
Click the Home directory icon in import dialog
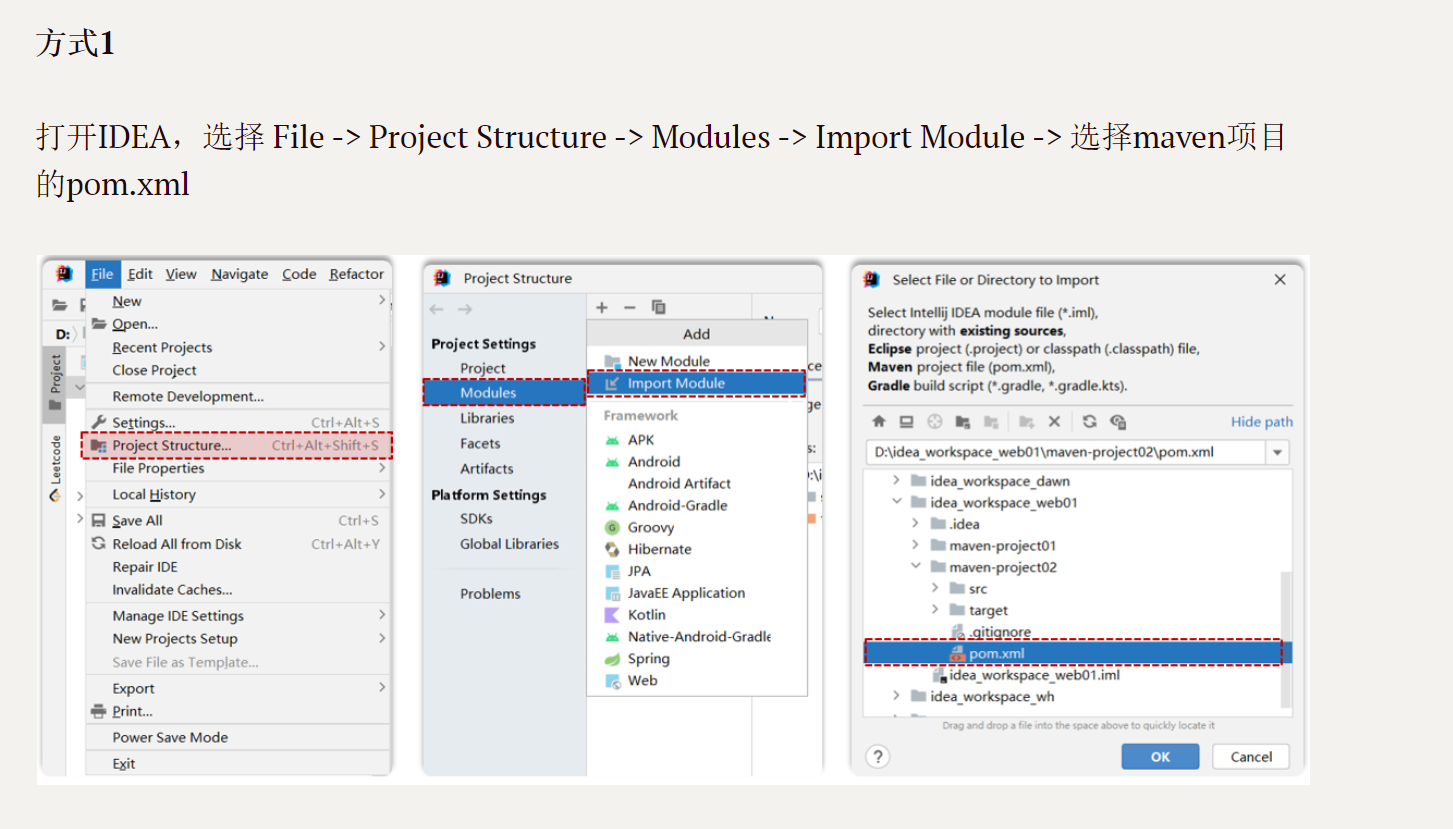coord(879,422)
